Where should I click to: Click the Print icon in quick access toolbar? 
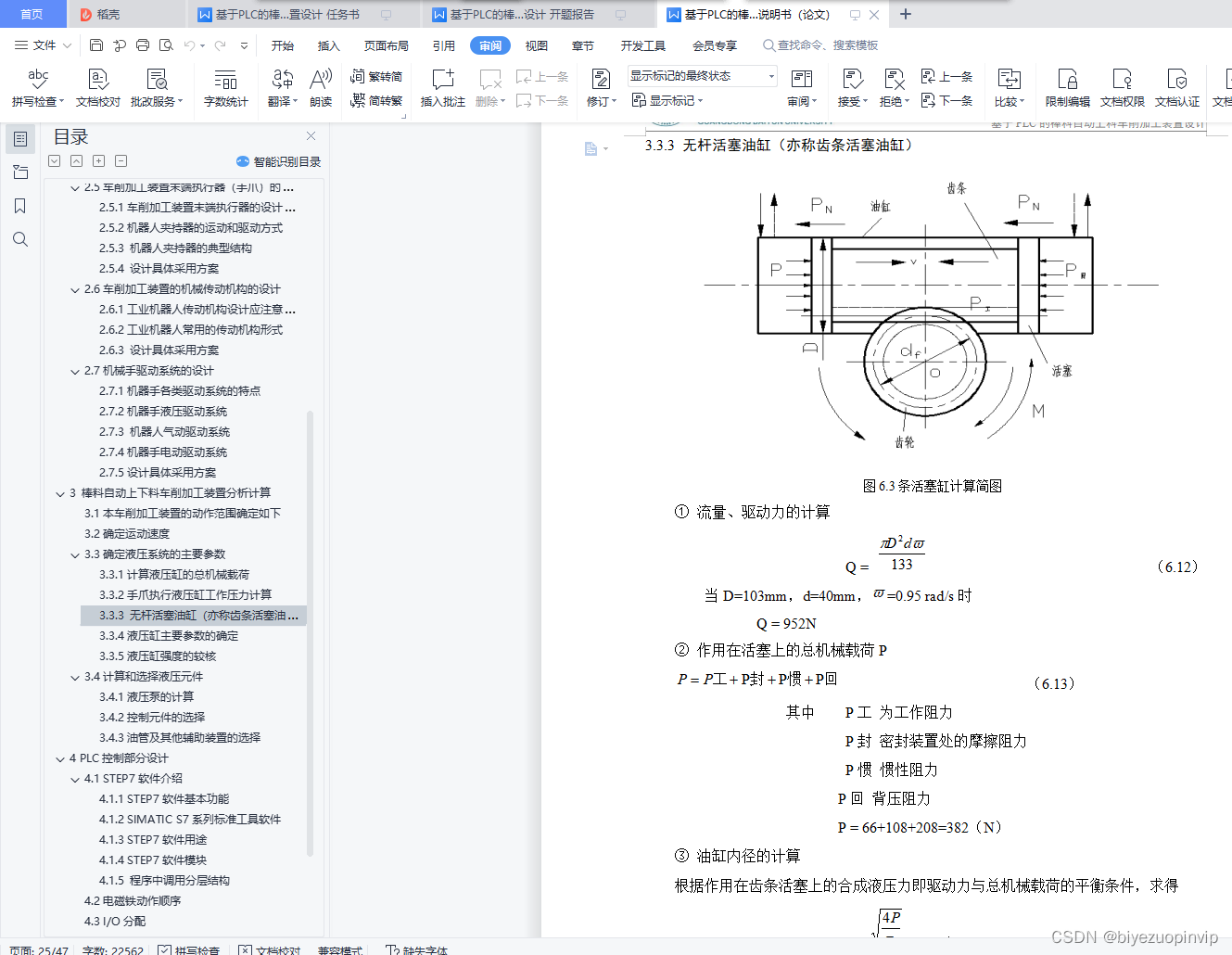[143, 45]
